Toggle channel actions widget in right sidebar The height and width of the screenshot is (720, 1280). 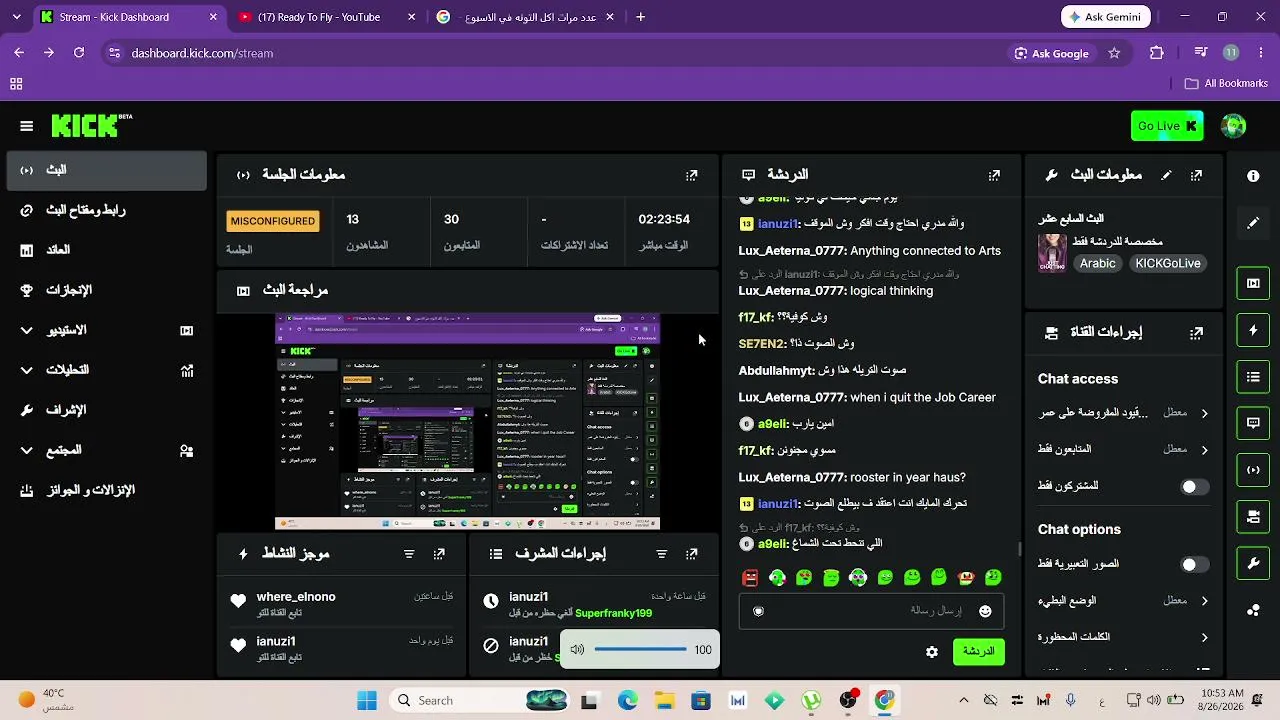pos(1253,517)
